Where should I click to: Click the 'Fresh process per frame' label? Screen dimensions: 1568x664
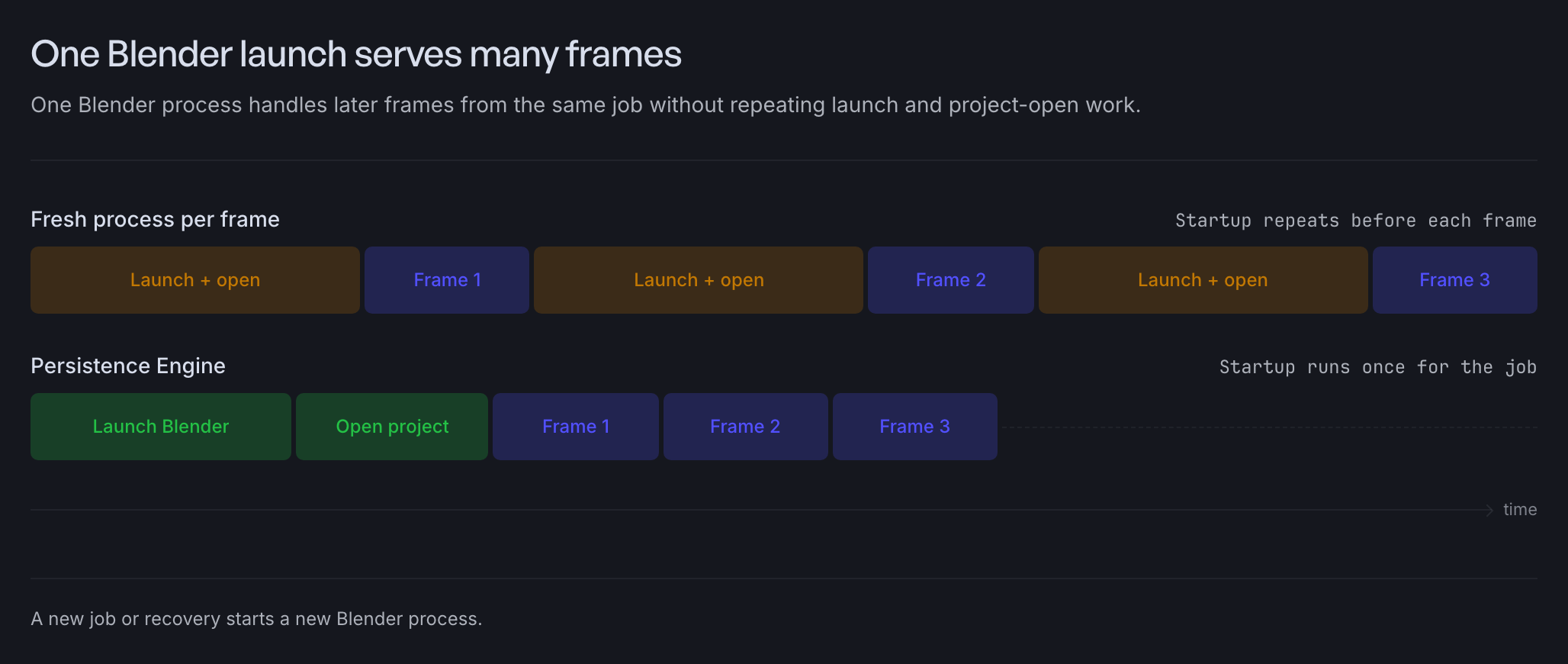tap(155, 219)
